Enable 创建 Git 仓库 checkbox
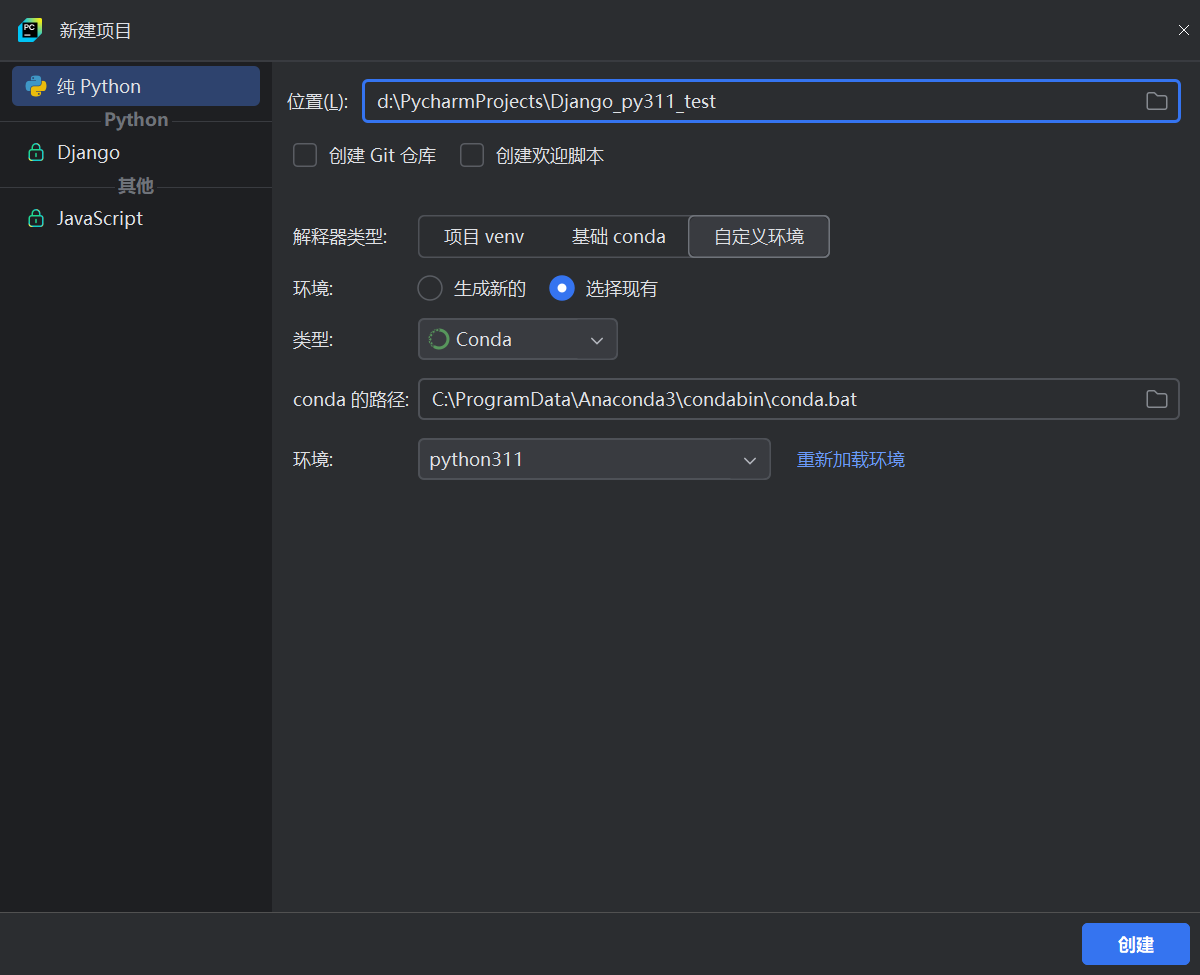The height and width of the screenshot is (975, 1200). pos(305,155)
